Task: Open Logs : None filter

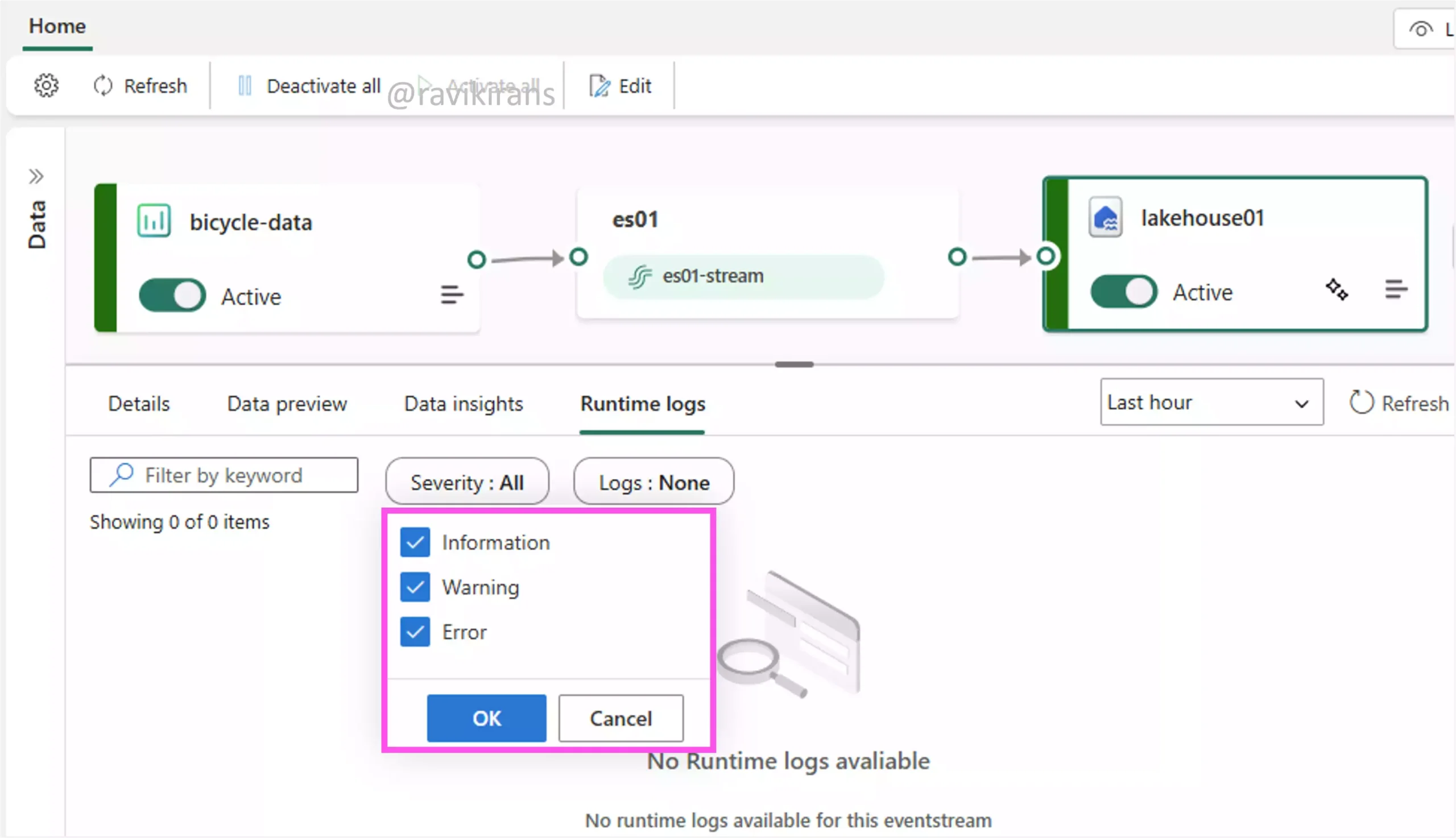Action: point(653,482)
